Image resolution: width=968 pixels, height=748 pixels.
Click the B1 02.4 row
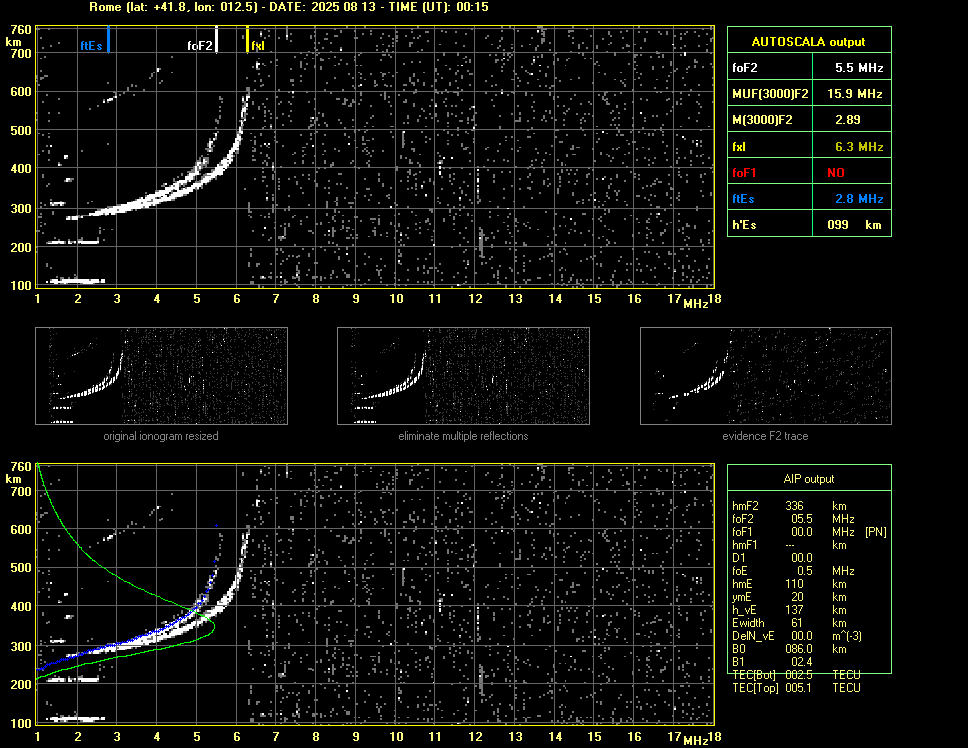772,662
